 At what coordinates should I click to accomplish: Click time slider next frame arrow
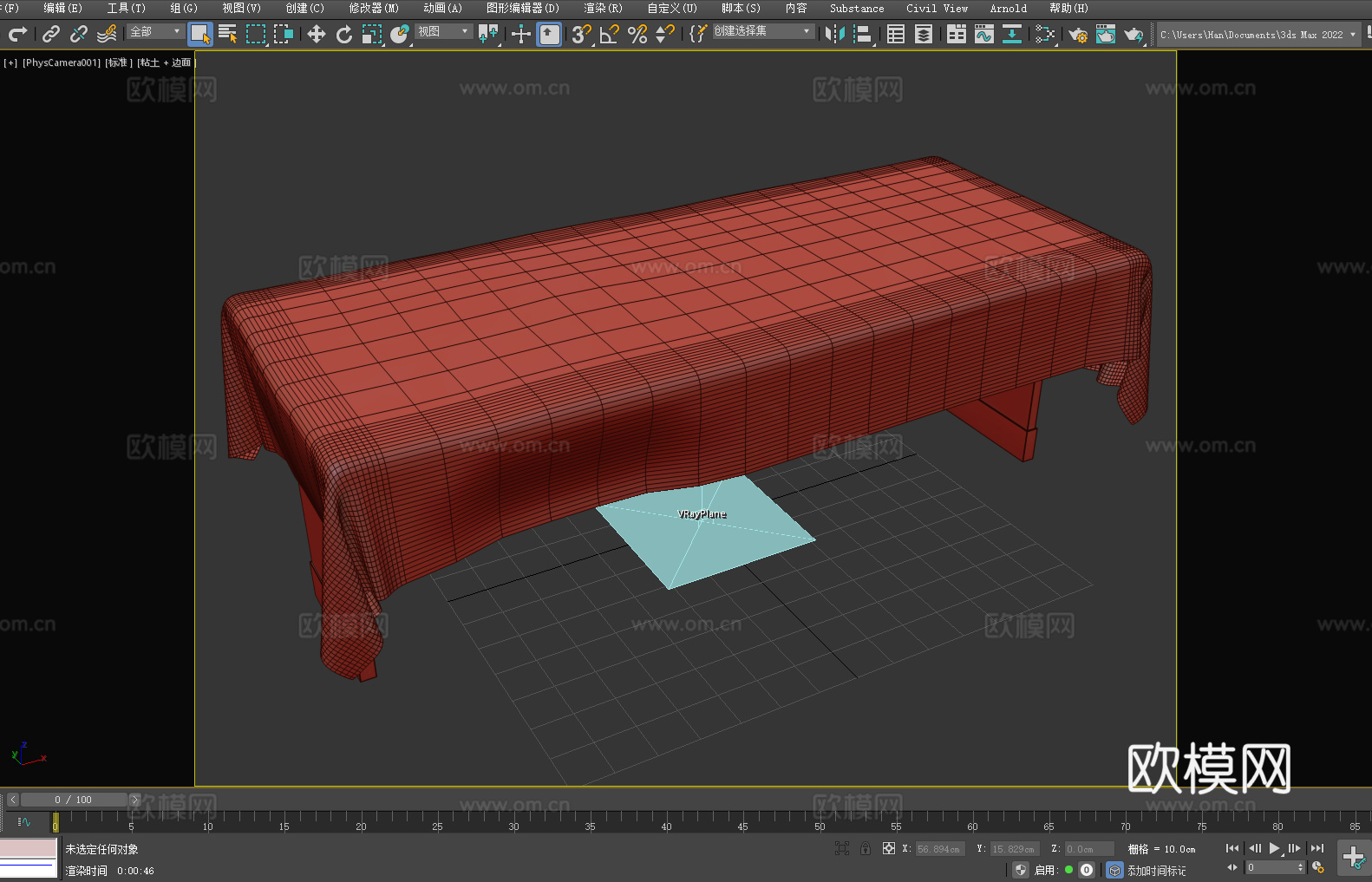point(134,800)
